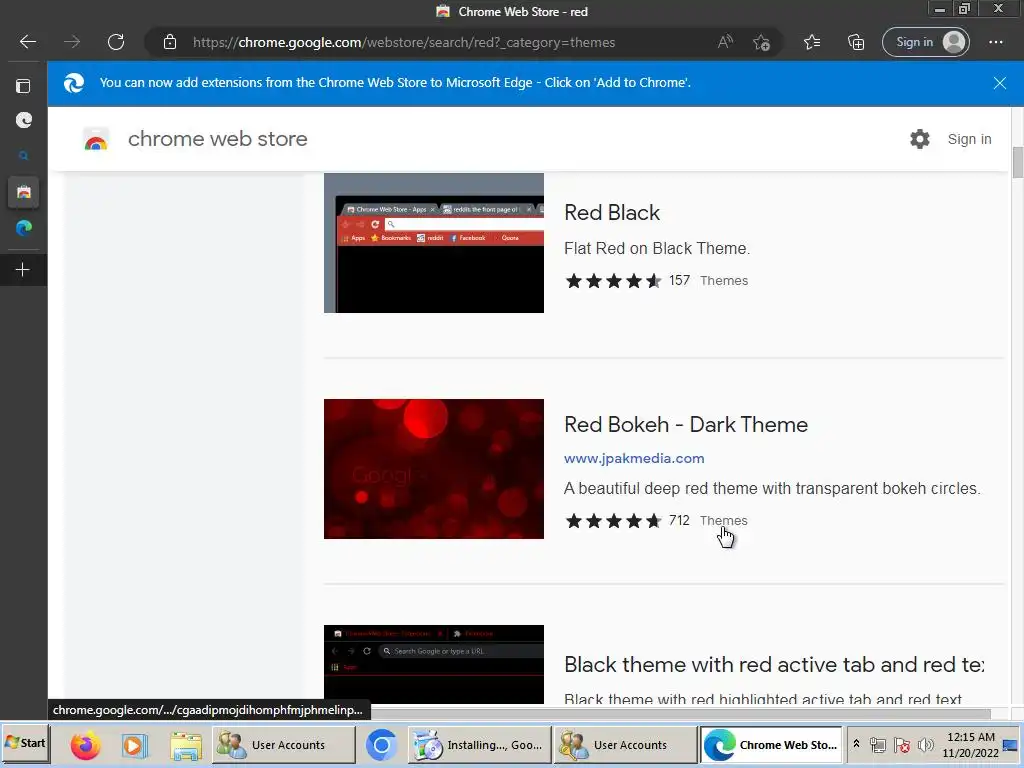Open Read Aloud from address bar
The width and height of the screenshot is (1024, 768).
coord(725,42)
